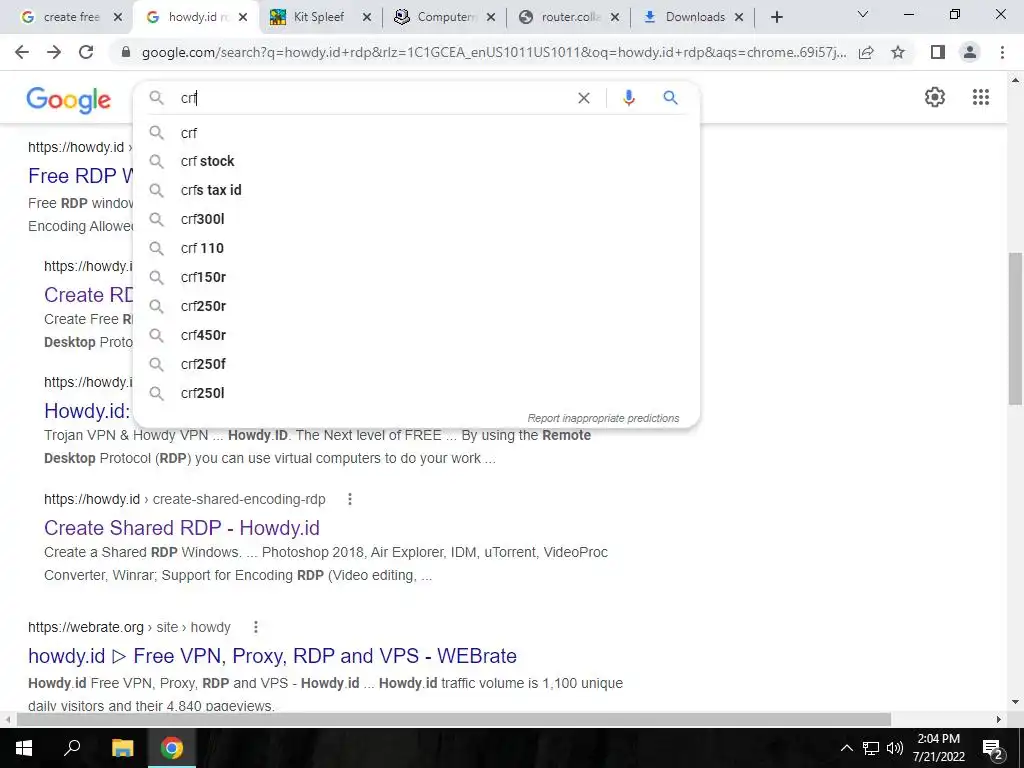Open the network status tray icon
1024x768 pixels.
(x=871, y=748)
